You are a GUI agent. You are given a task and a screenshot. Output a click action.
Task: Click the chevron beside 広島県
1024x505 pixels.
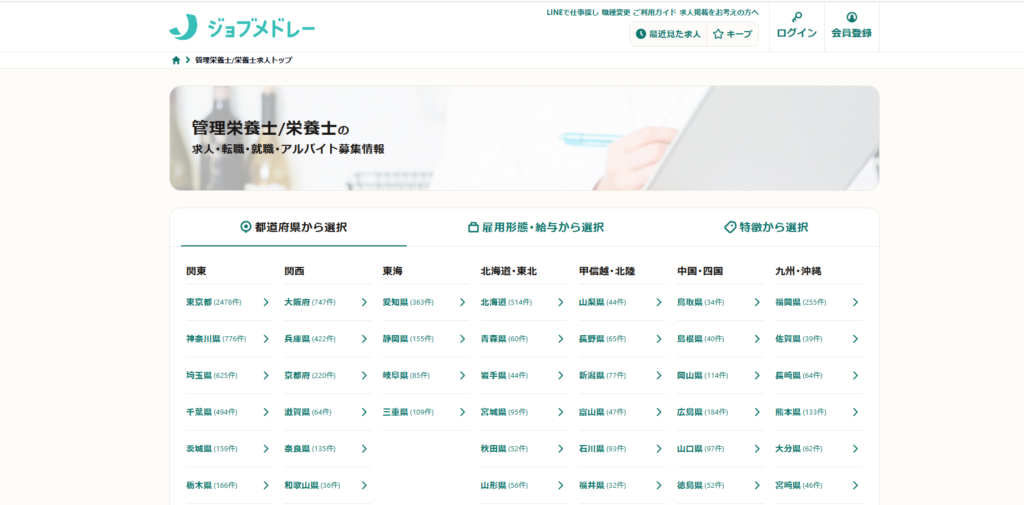(758, 412)
